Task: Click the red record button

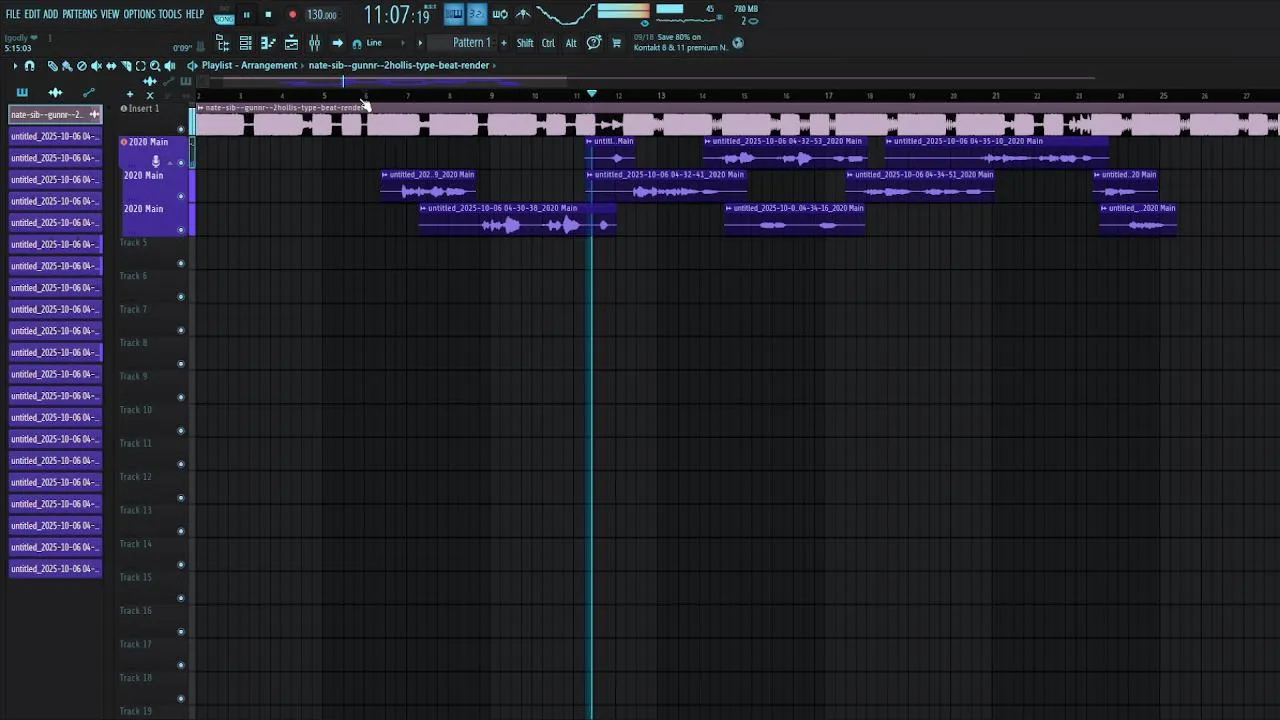Action: click(292, 15)
